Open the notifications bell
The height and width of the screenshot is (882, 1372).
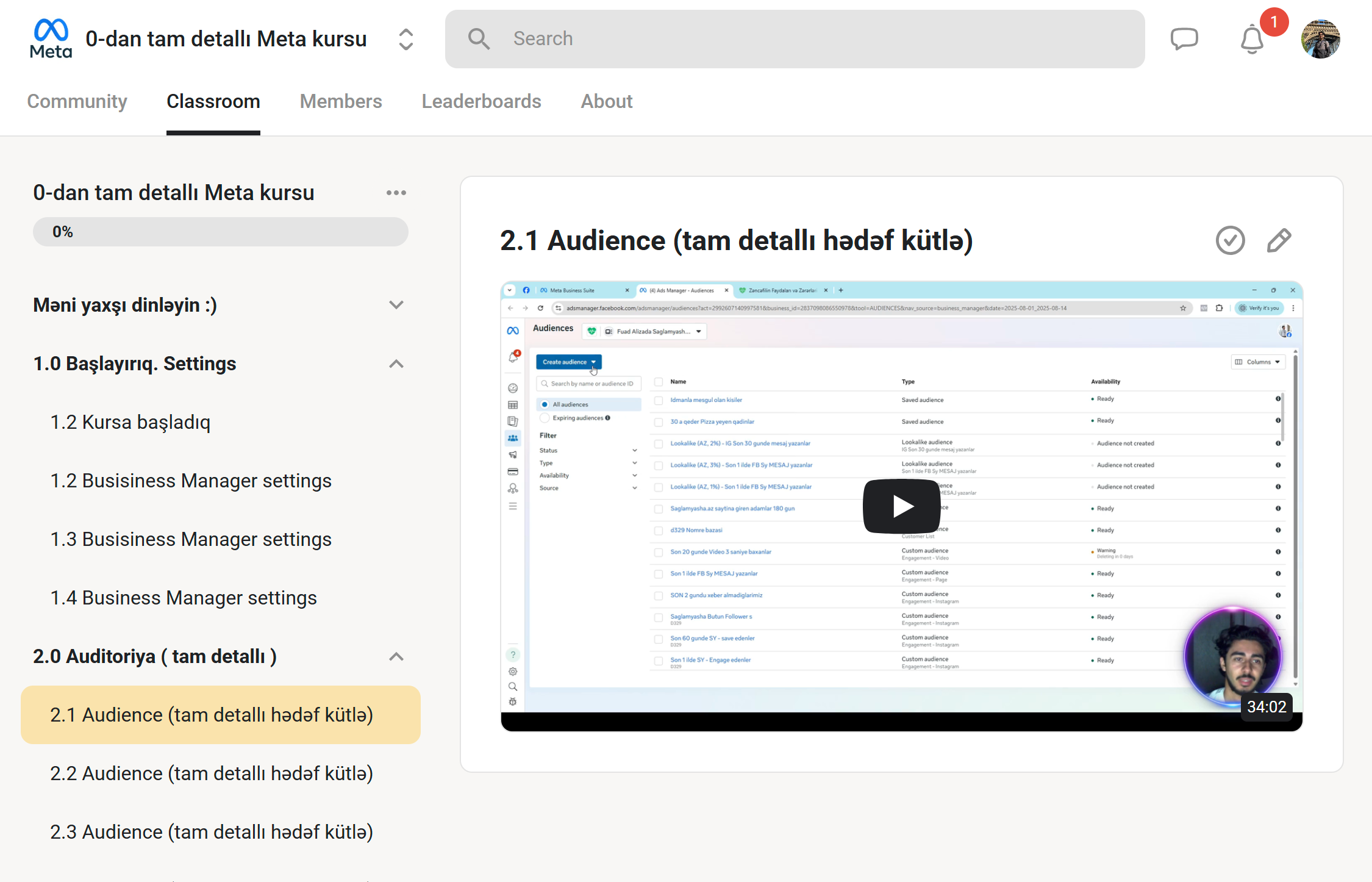tap(1252, 40)
